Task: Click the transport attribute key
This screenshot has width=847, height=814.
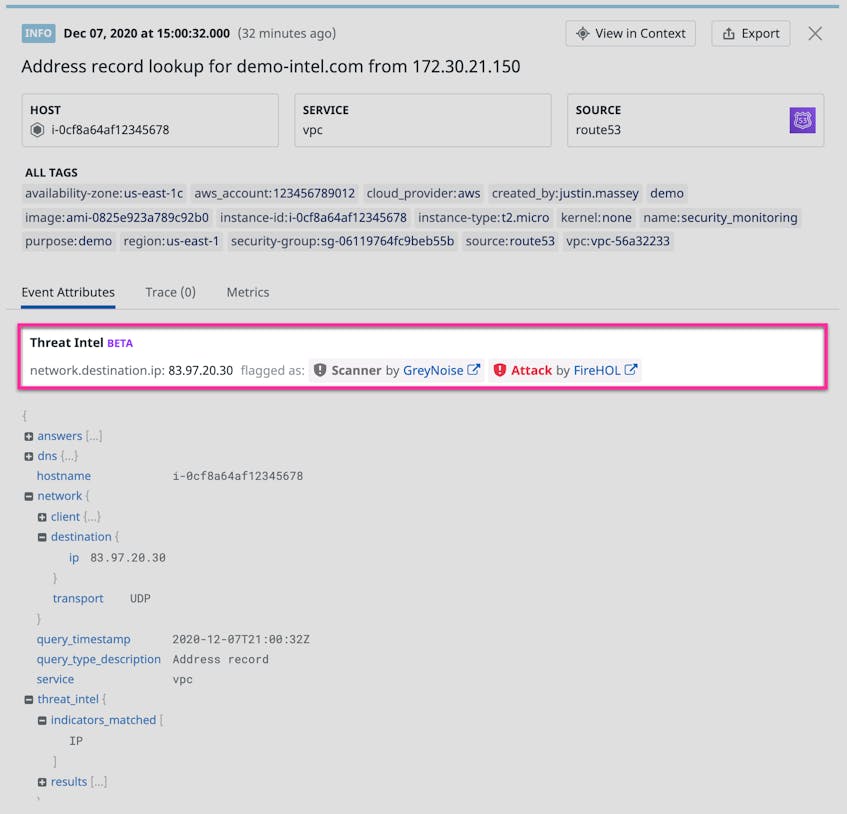Action: 78,598
